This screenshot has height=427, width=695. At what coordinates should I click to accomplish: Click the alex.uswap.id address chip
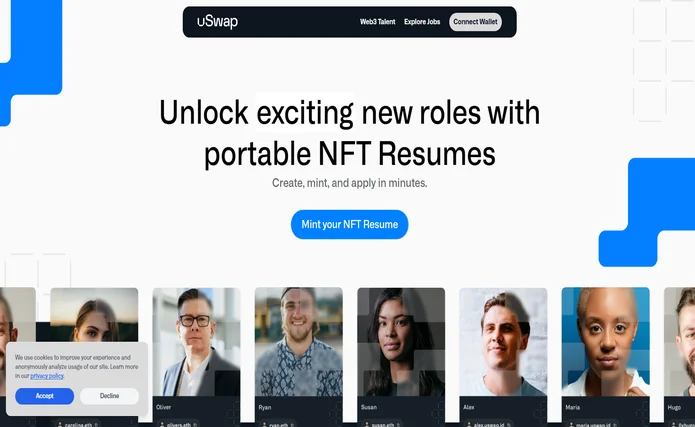click(x=489, y=424)
